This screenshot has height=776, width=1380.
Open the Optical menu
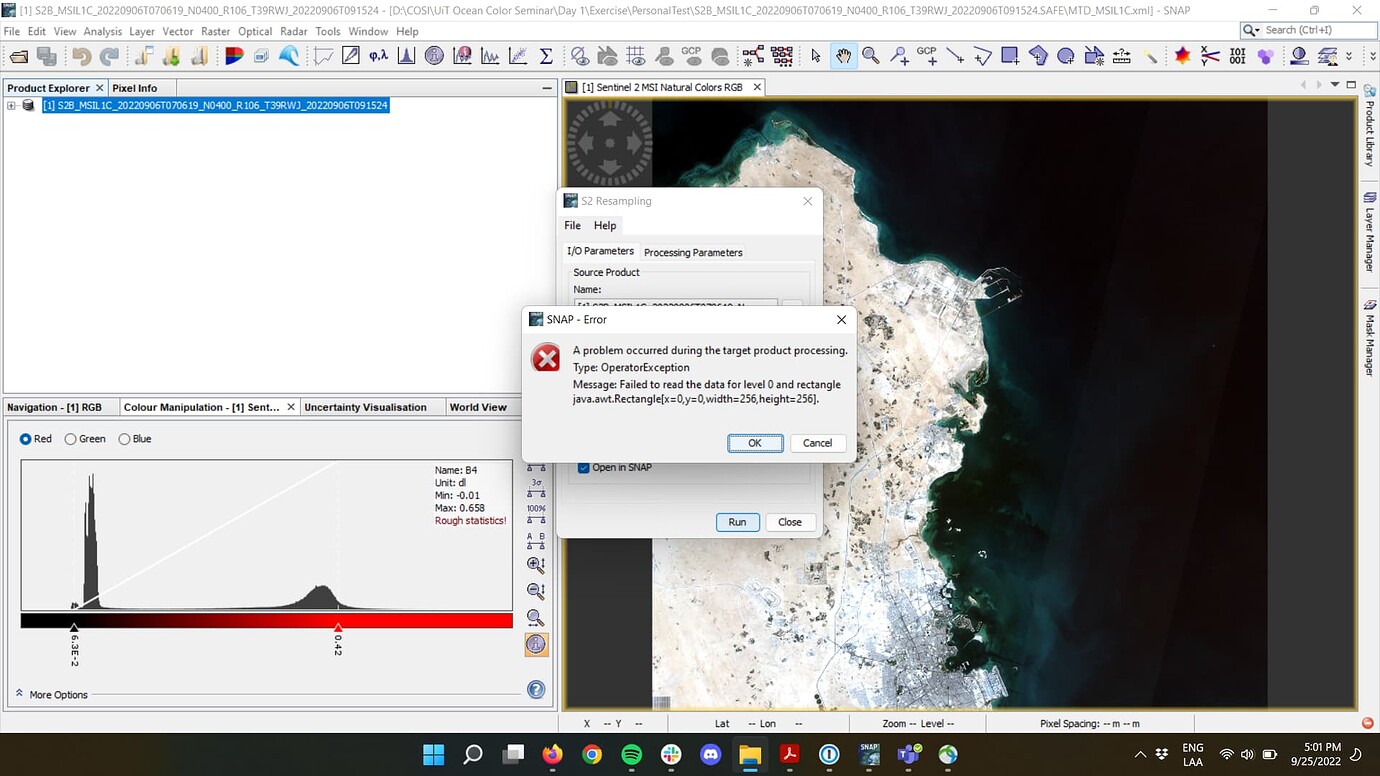[255, 31]
